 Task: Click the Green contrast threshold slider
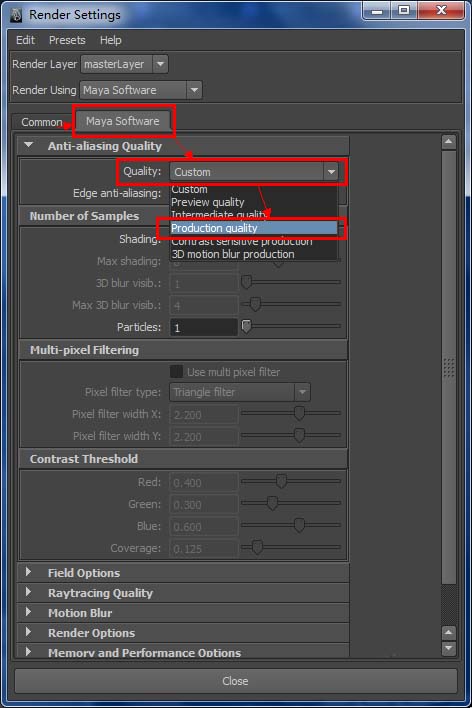click(291, 503)
